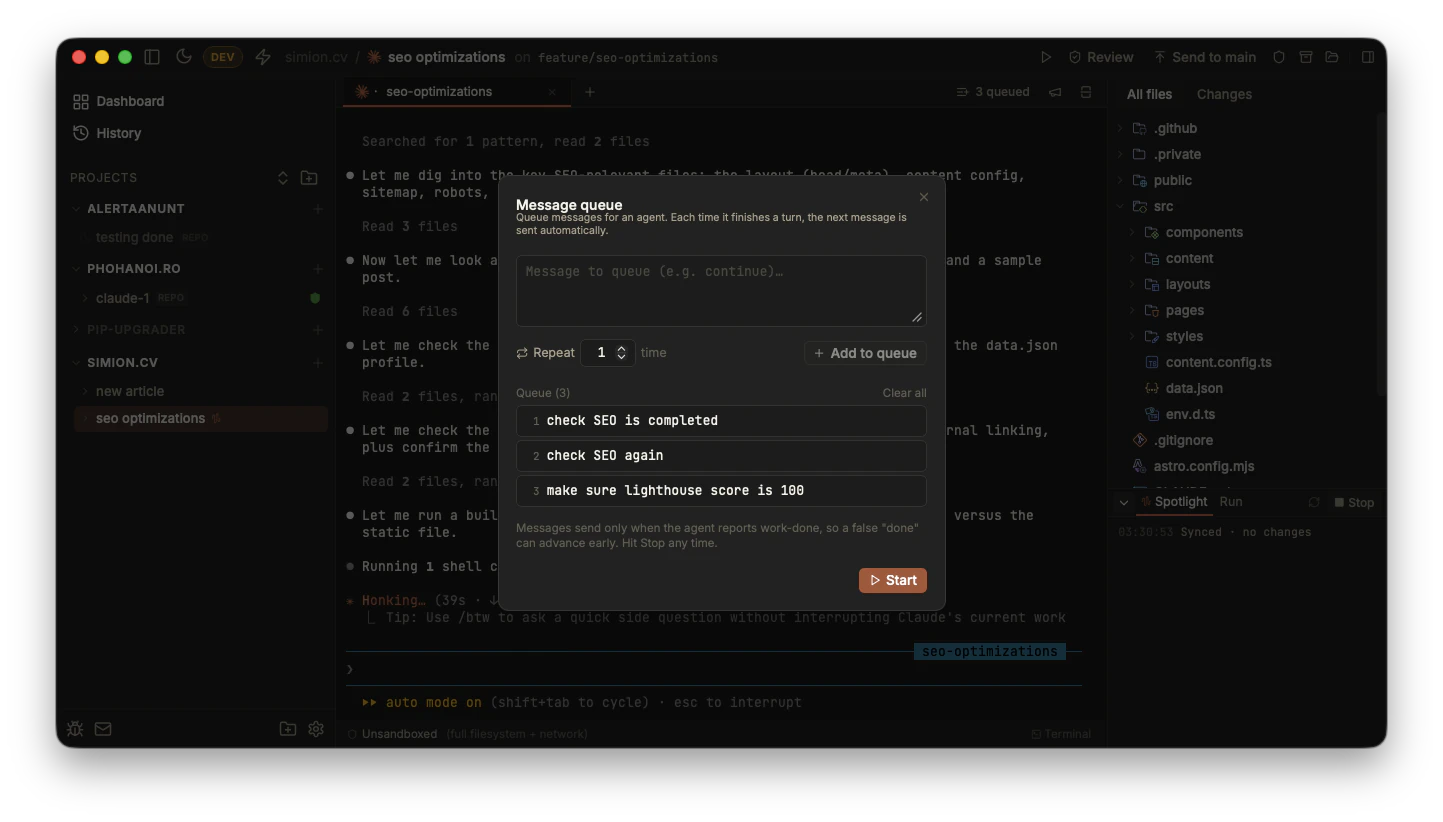Click the shield icon right of Send to main

point(1279,57)
